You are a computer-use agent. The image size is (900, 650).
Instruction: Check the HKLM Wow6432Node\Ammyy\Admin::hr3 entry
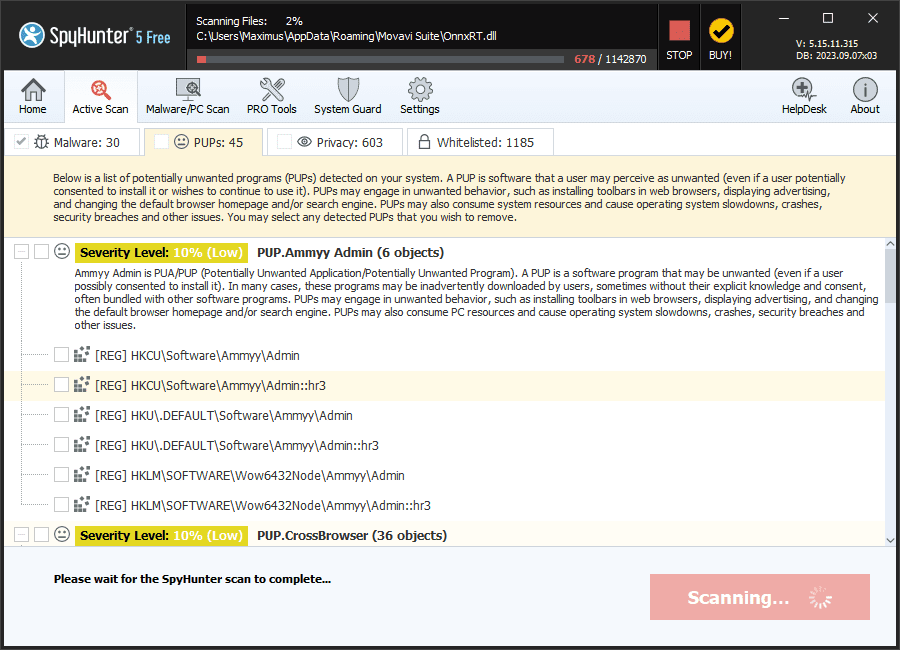[61, 504]
